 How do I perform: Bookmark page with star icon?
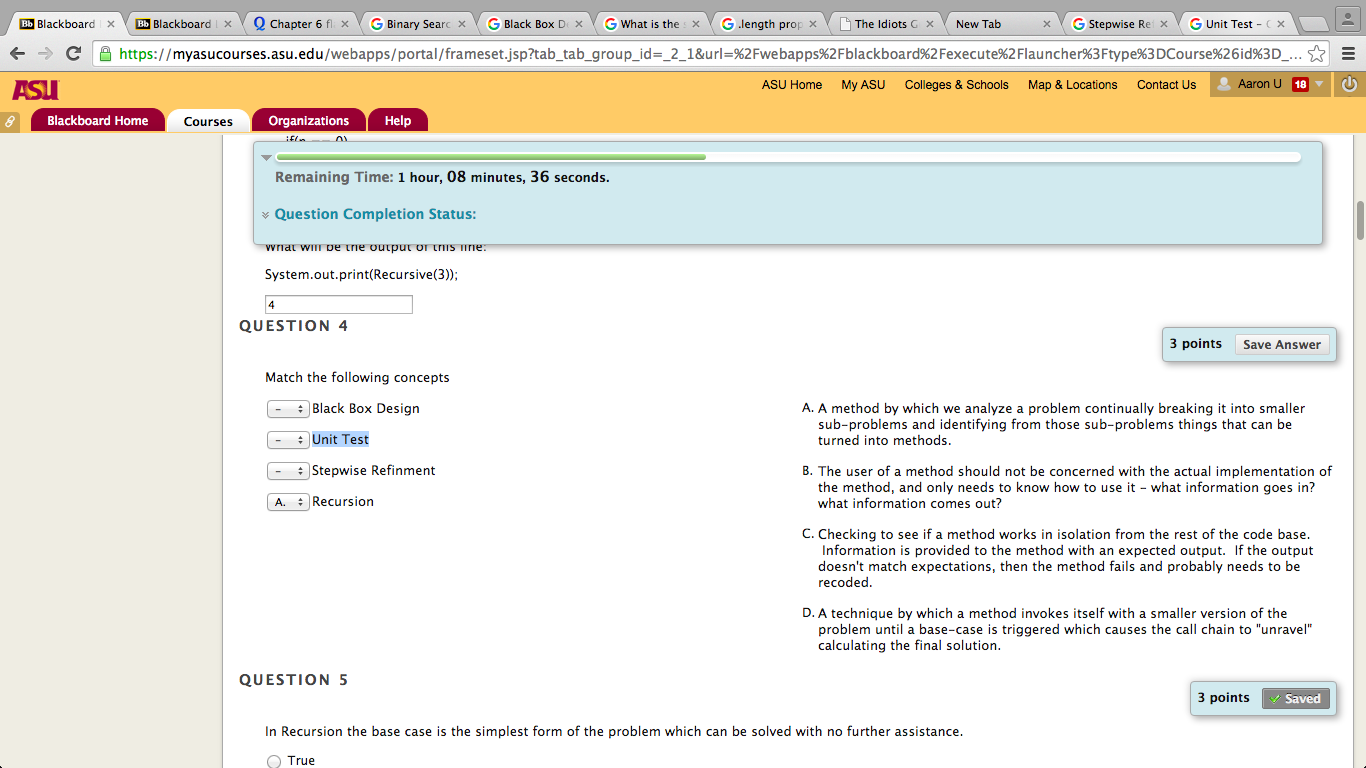[x=1317, y=54]
